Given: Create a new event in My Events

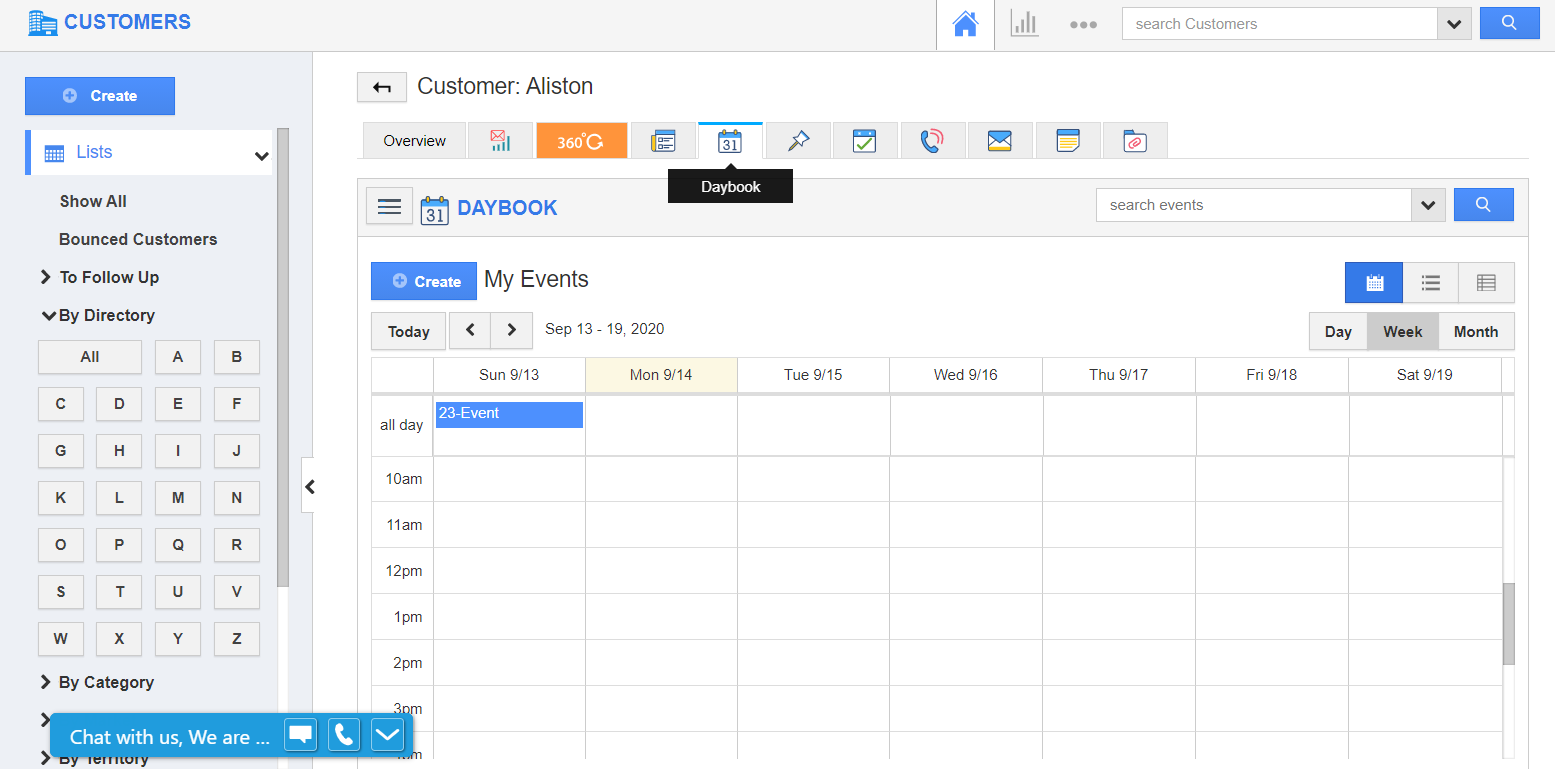Looking at the screenshot, I should tap(424, 282).
